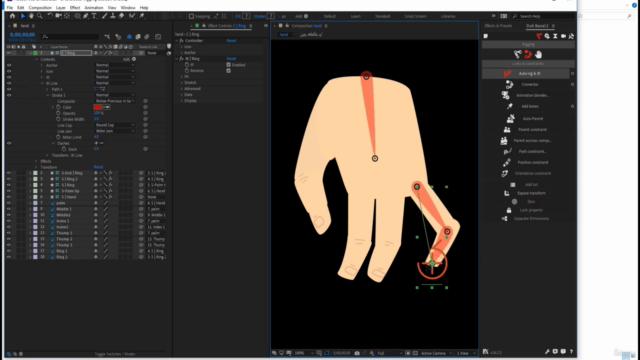Hide the IK Line group eye
Viewport: 640px width, 360px height.
point(9,83)
